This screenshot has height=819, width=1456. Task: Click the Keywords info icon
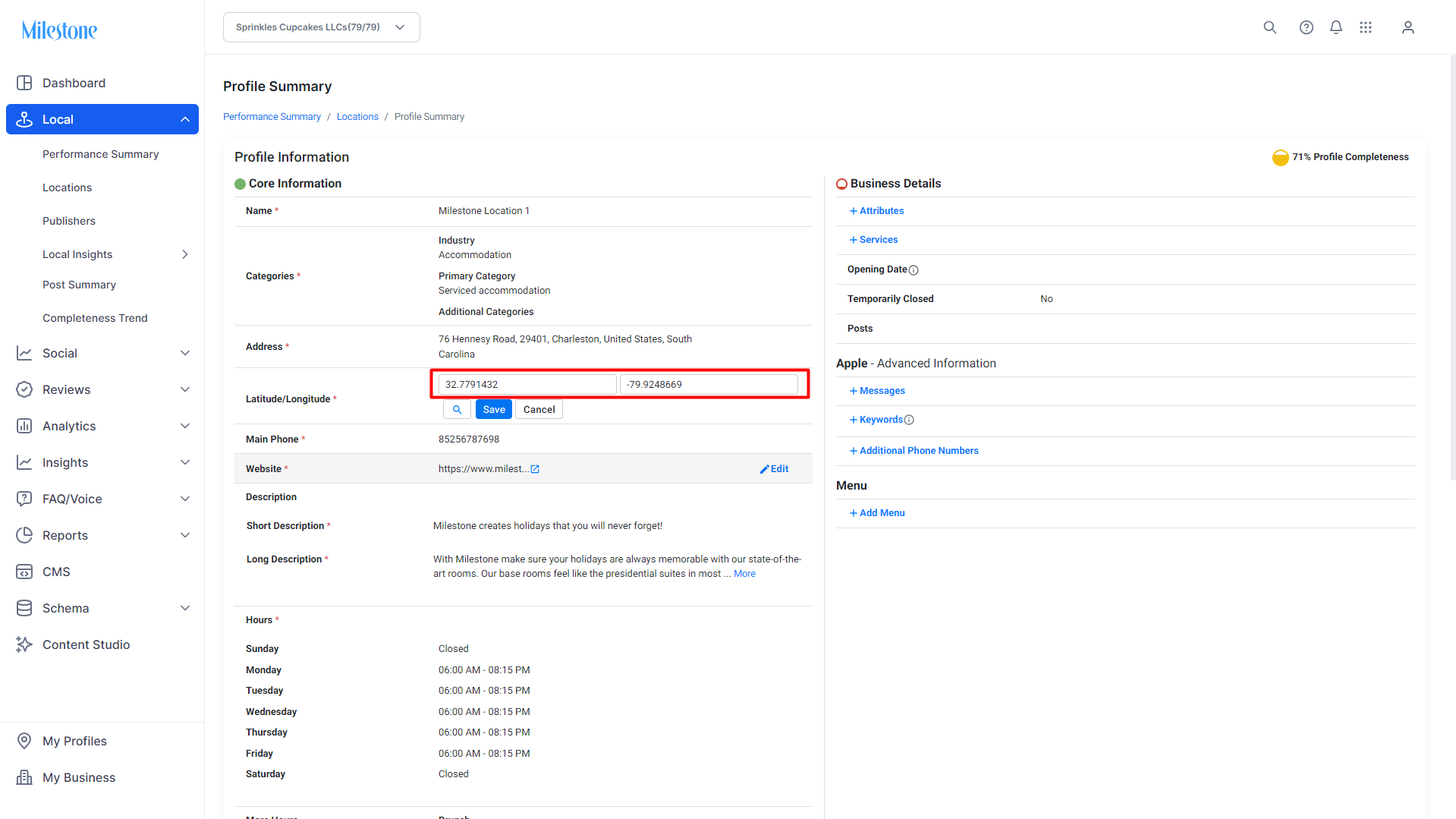tap(909, 420)
